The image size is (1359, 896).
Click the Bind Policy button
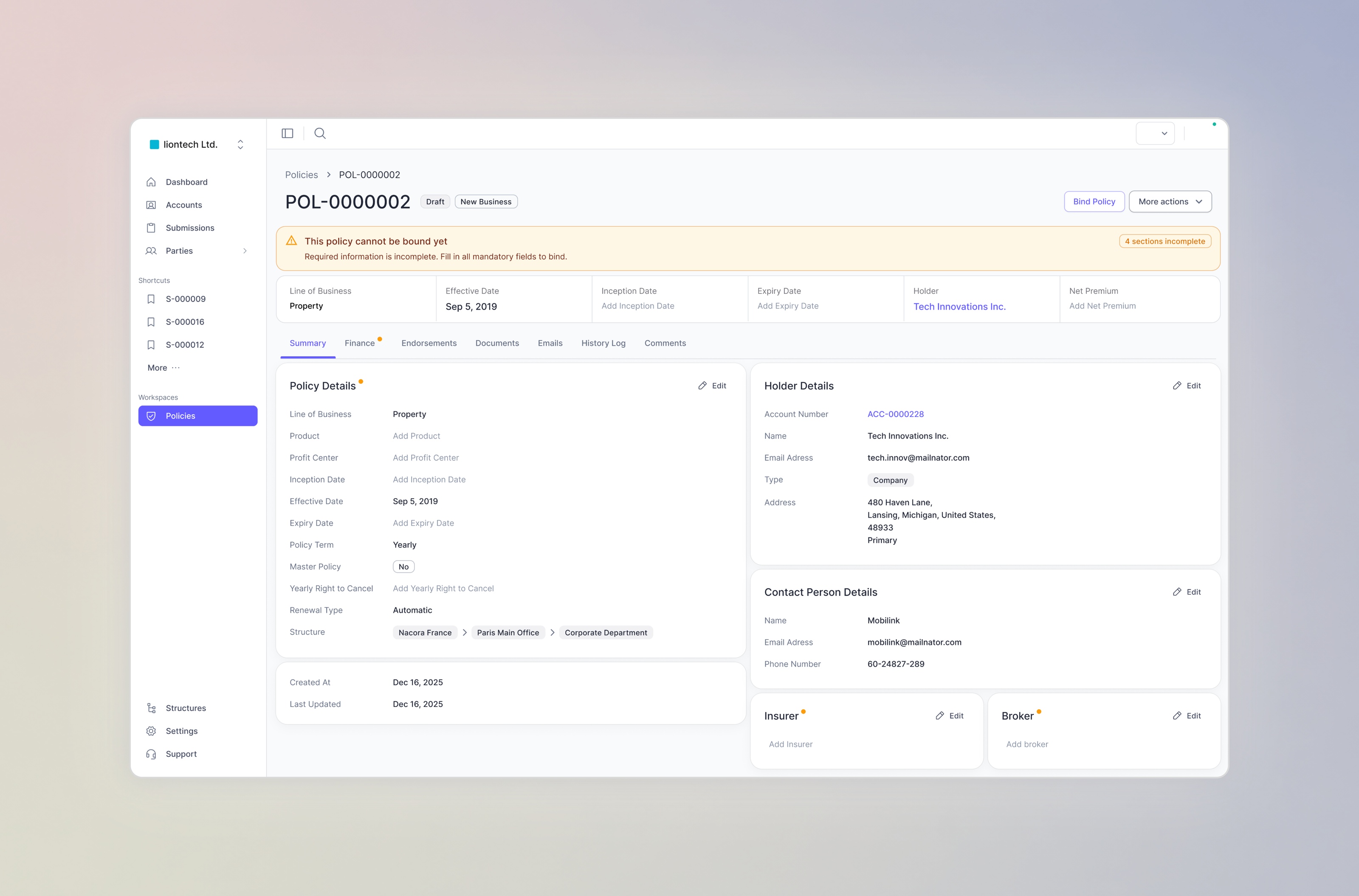tap(1094, 201)
